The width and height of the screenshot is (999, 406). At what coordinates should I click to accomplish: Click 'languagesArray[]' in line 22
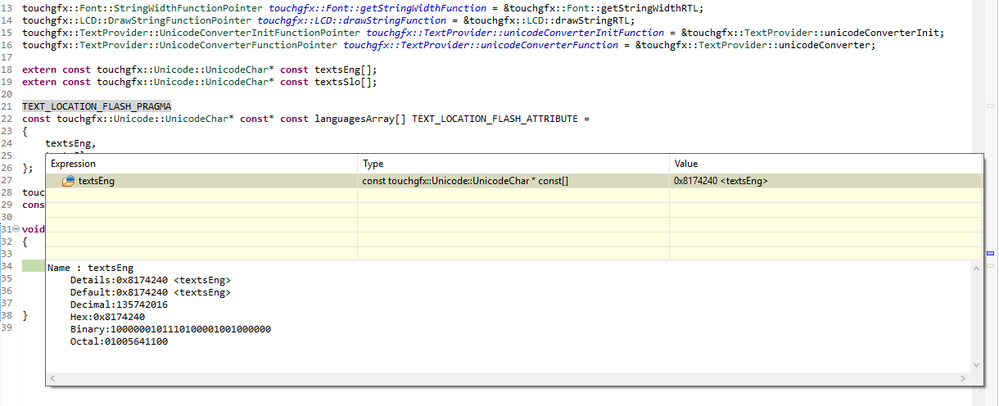coord(361,119)
